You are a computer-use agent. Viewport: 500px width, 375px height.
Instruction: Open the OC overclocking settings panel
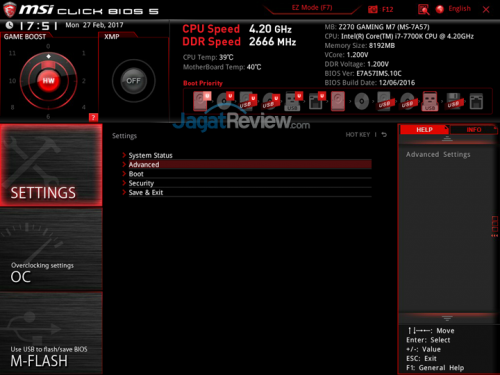click(51, 249)
